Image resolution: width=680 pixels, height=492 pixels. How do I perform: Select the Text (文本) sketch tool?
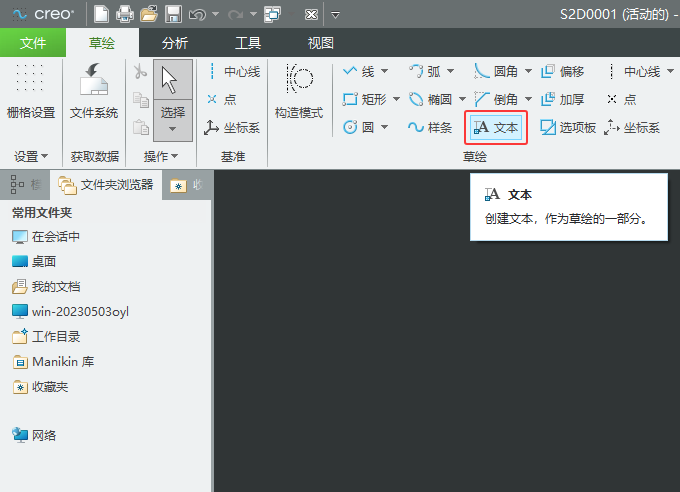coord(496,128)
